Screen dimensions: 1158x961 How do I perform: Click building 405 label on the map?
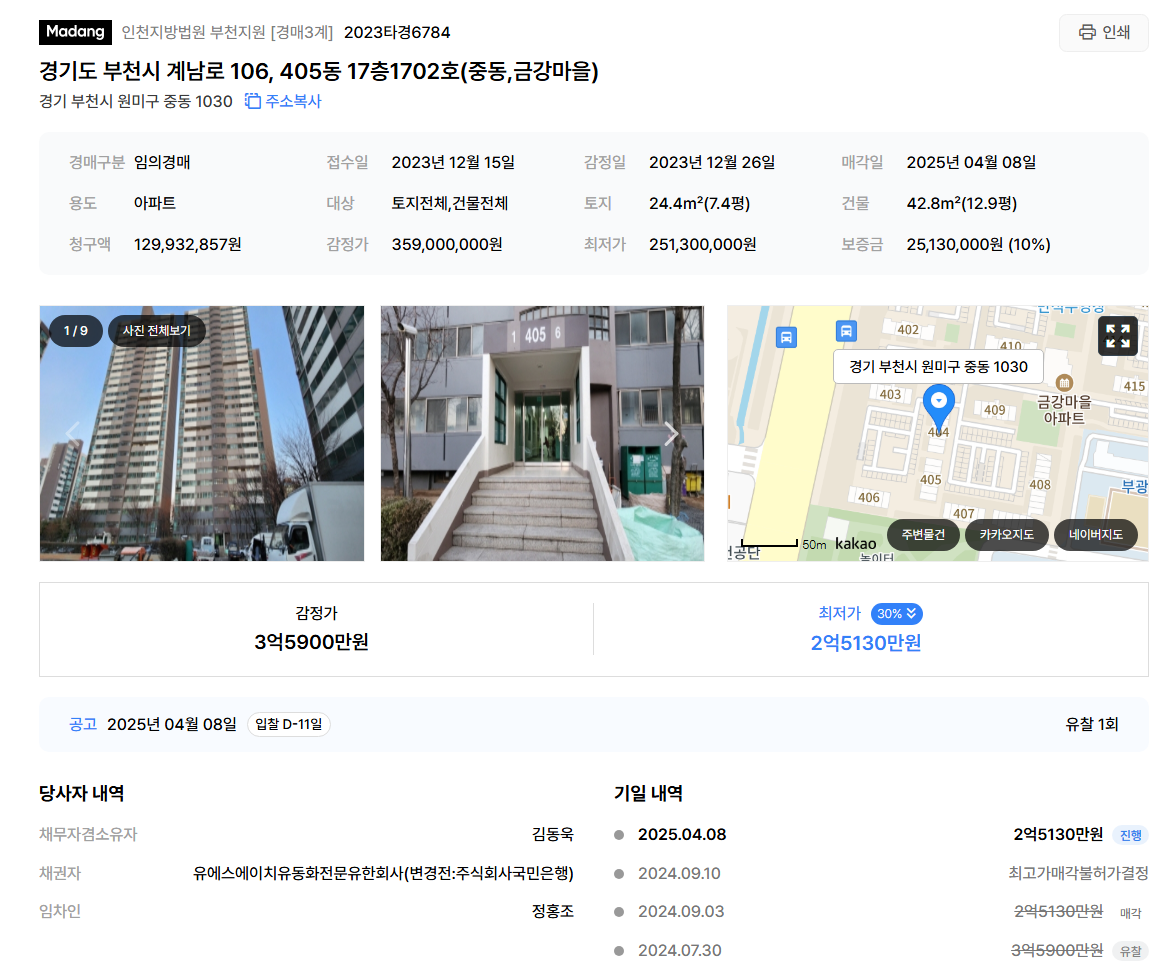(931, 480)
